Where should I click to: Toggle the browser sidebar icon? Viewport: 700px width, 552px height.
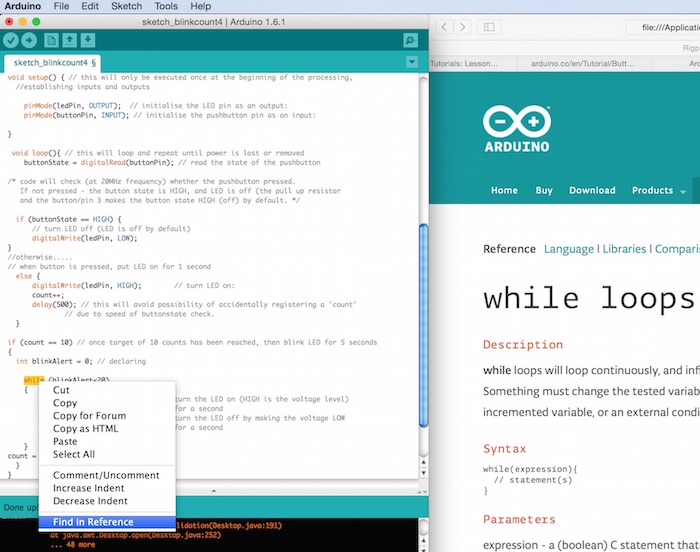pos(489,27)
